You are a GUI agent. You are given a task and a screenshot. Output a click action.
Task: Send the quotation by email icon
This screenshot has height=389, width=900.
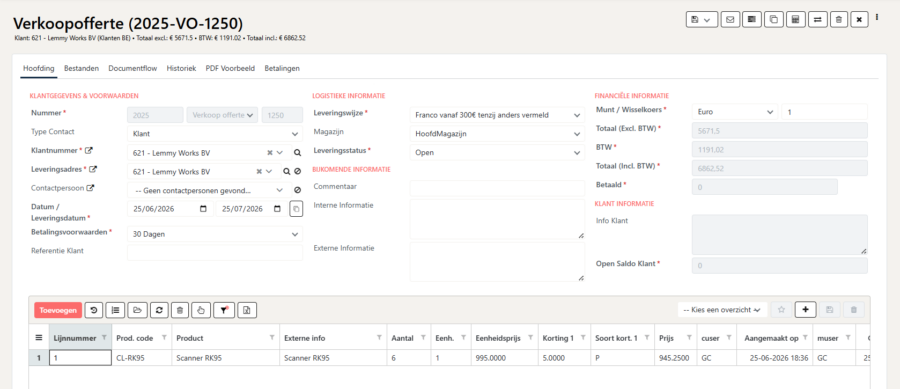pyautogui.click(x=730, y=19)
